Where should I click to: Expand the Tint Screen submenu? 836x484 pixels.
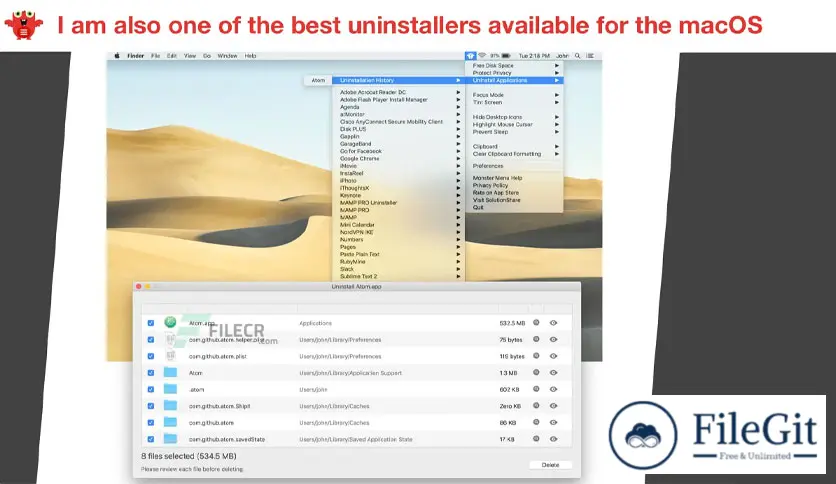515,102
